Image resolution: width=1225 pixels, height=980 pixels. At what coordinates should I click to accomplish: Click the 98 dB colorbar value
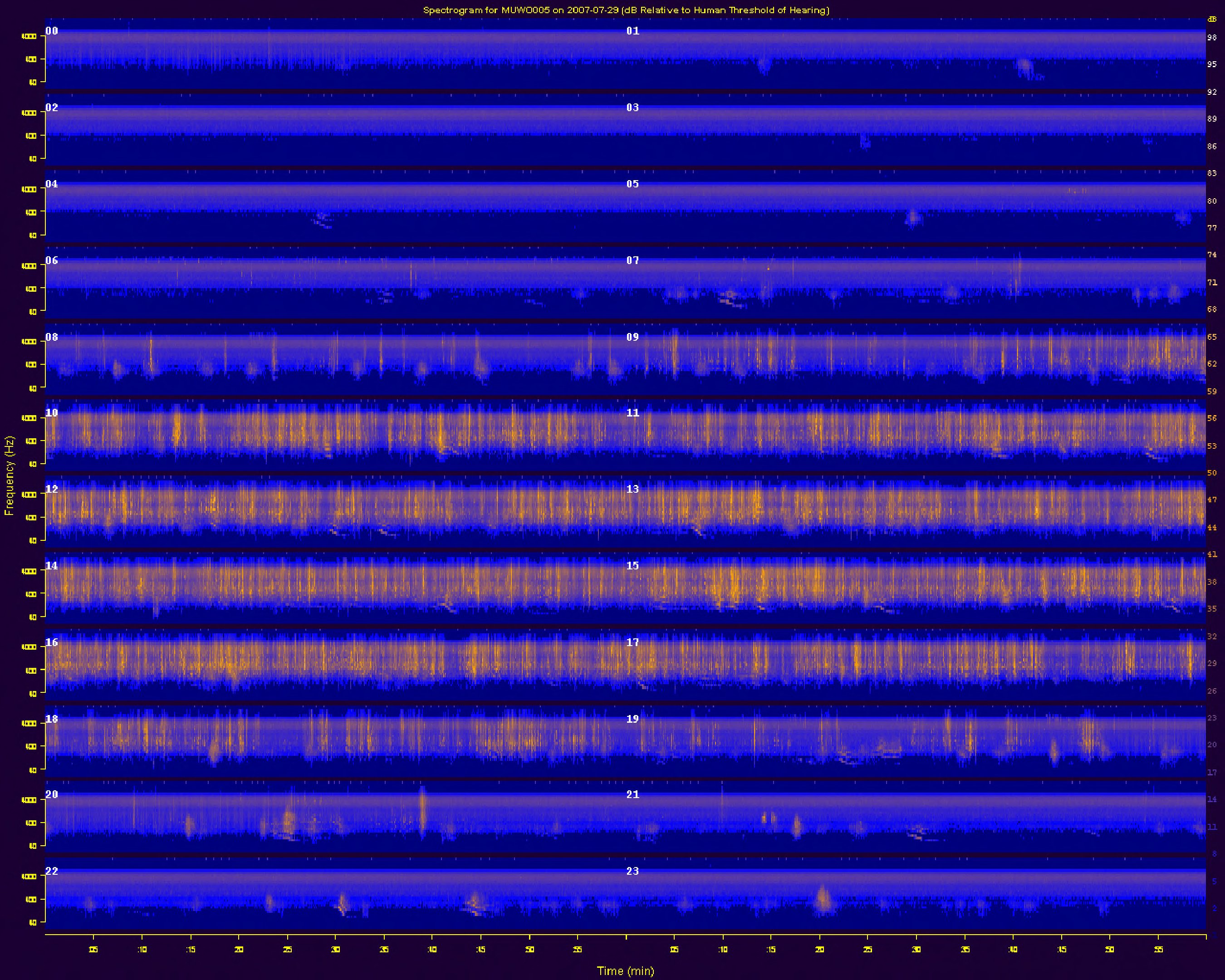click(x=1212, y=38)
